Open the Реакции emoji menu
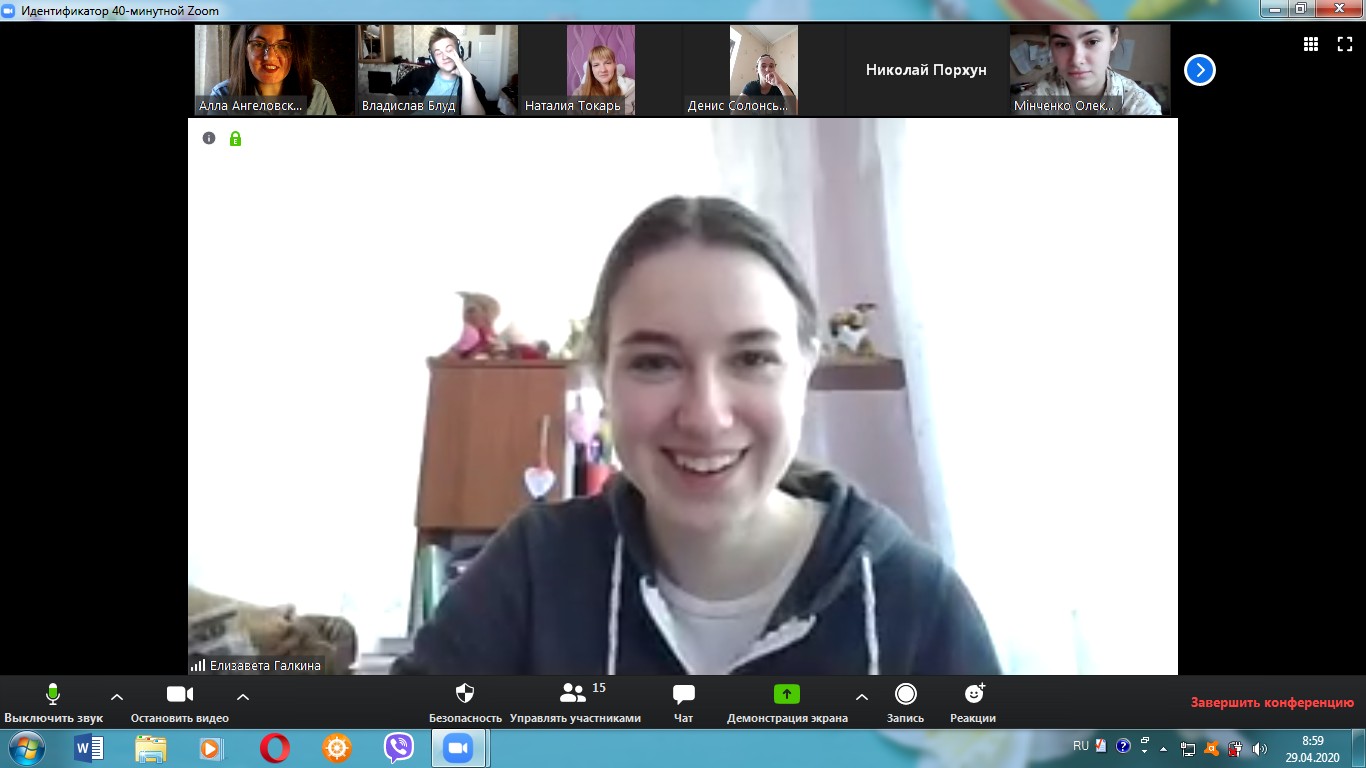 [973, 703]
